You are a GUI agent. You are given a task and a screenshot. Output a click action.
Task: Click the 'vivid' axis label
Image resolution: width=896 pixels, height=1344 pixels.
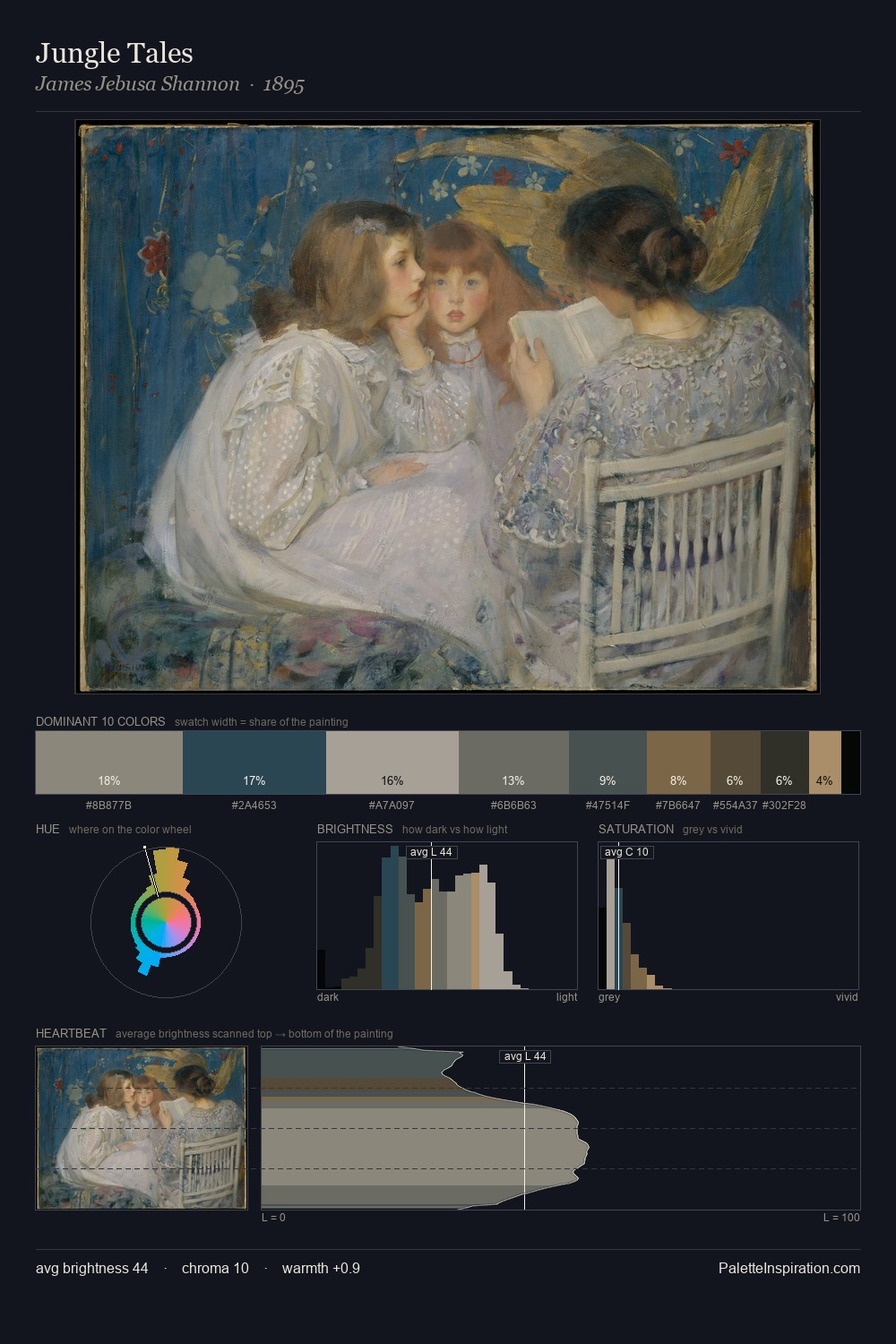click(x=847, y=997)
